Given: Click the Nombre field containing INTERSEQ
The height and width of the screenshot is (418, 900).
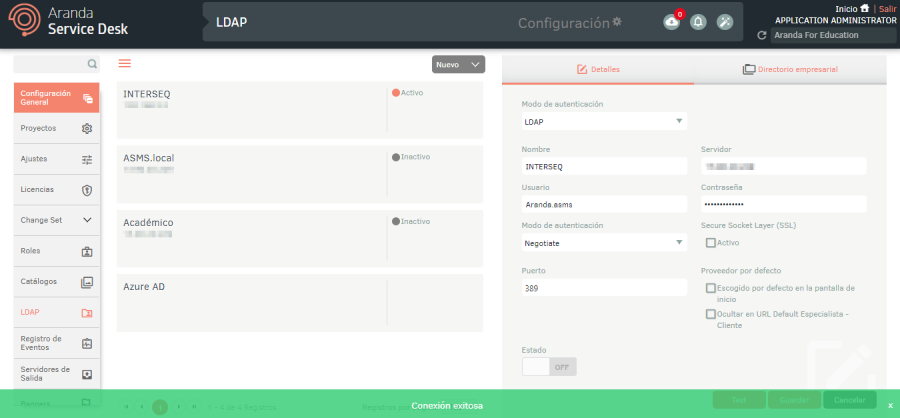Looking at the screenshot, I should [604, 167].
